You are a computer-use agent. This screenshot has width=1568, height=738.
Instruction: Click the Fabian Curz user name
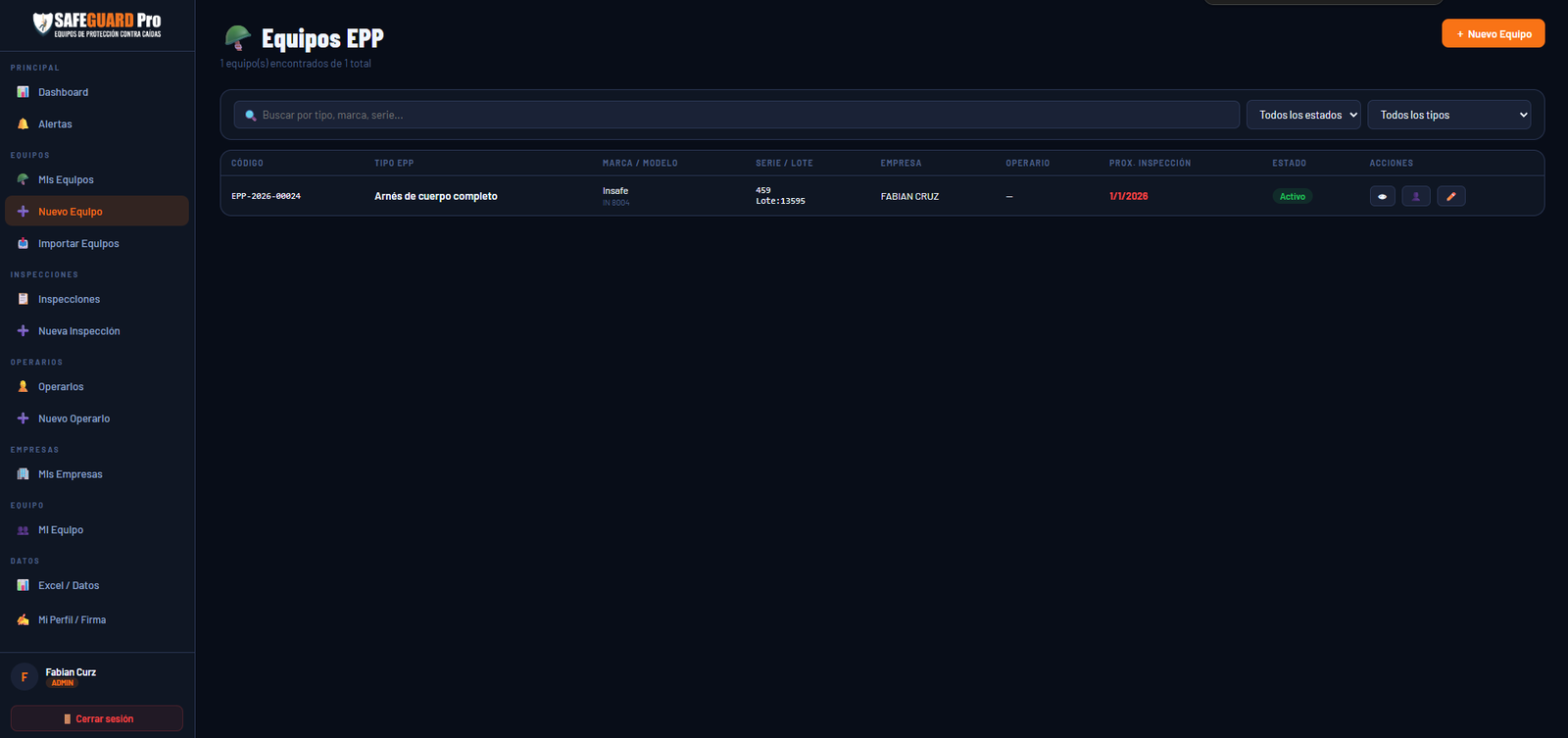pos(71,672)
